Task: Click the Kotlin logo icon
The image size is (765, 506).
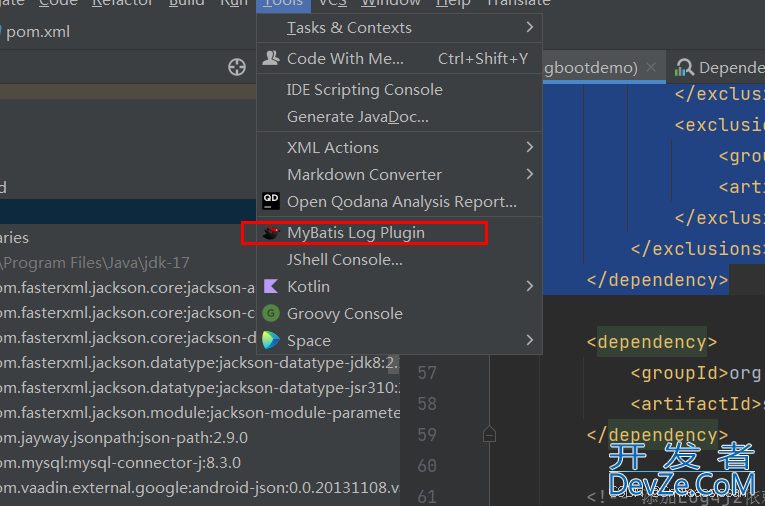Action: click(x=271, y=286)
